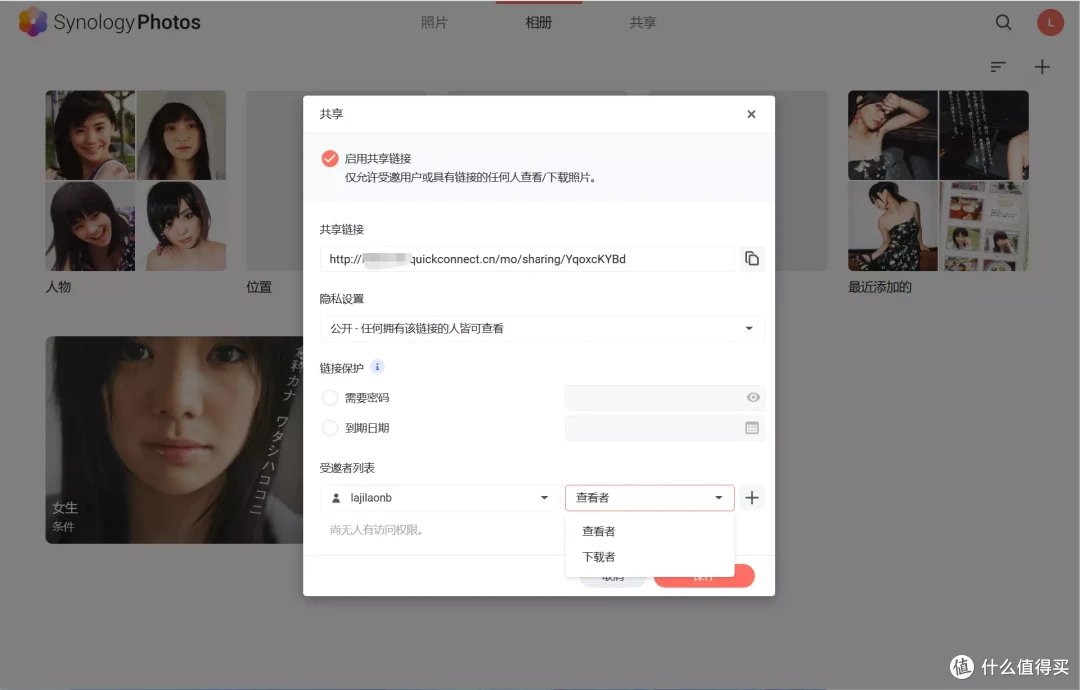The height and width of the screenshot is (690, 1080).
Task: Open the 隐私设置 privacy dropdown
Action: (542, 328)
